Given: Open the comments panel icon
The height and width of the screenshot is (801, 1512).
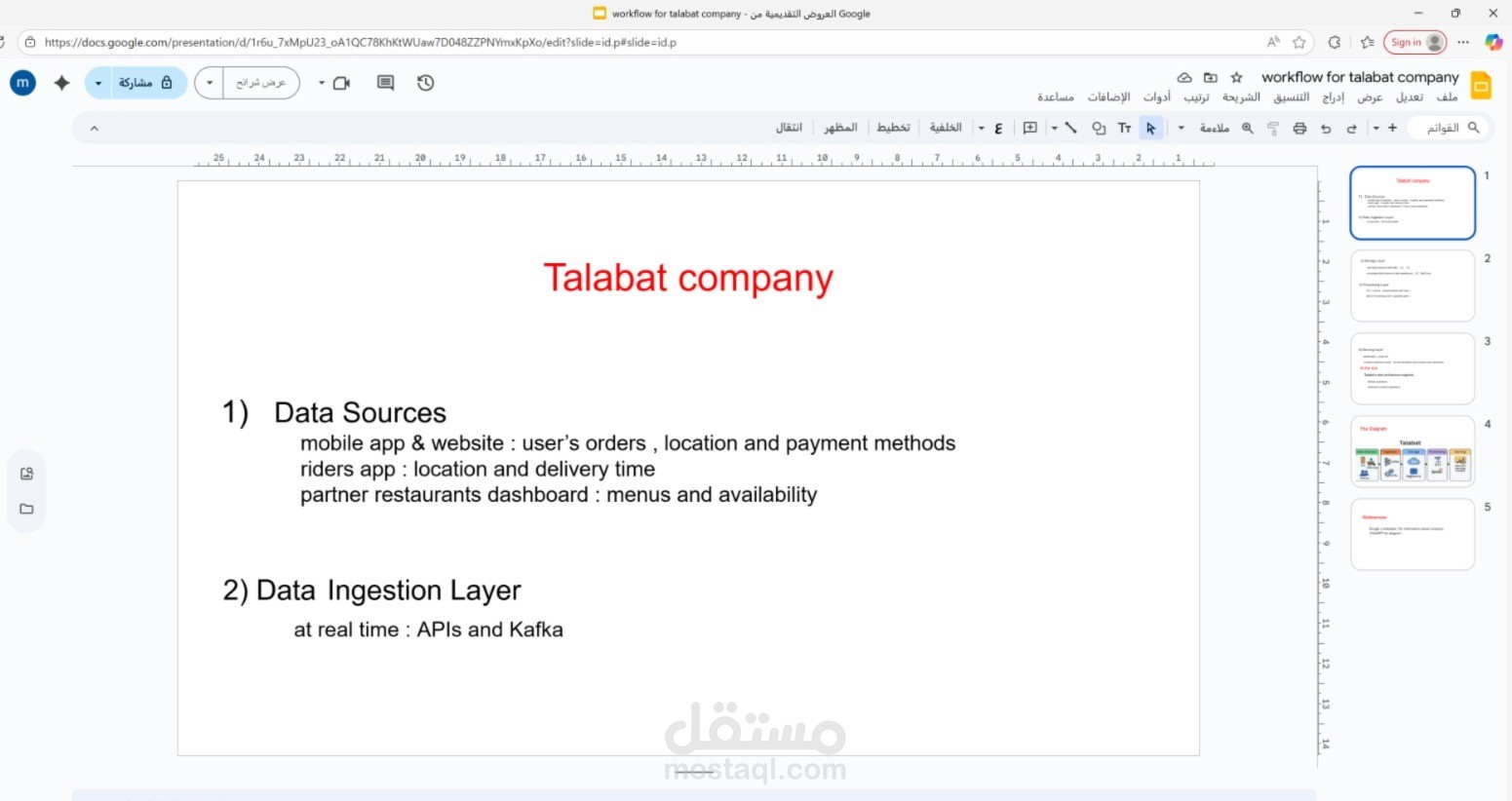Looking at the screenshot, I should [x=385, y=83].
